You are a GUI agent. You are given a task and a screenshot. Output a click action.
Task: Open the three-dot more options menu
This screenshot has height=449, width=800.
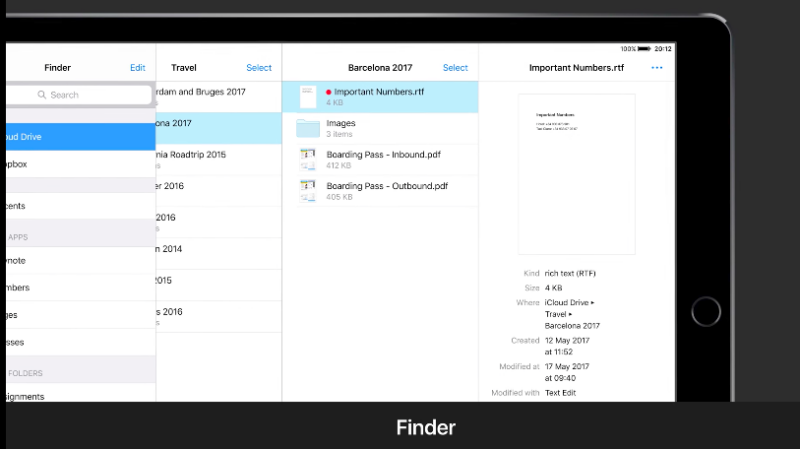[657, 68]
